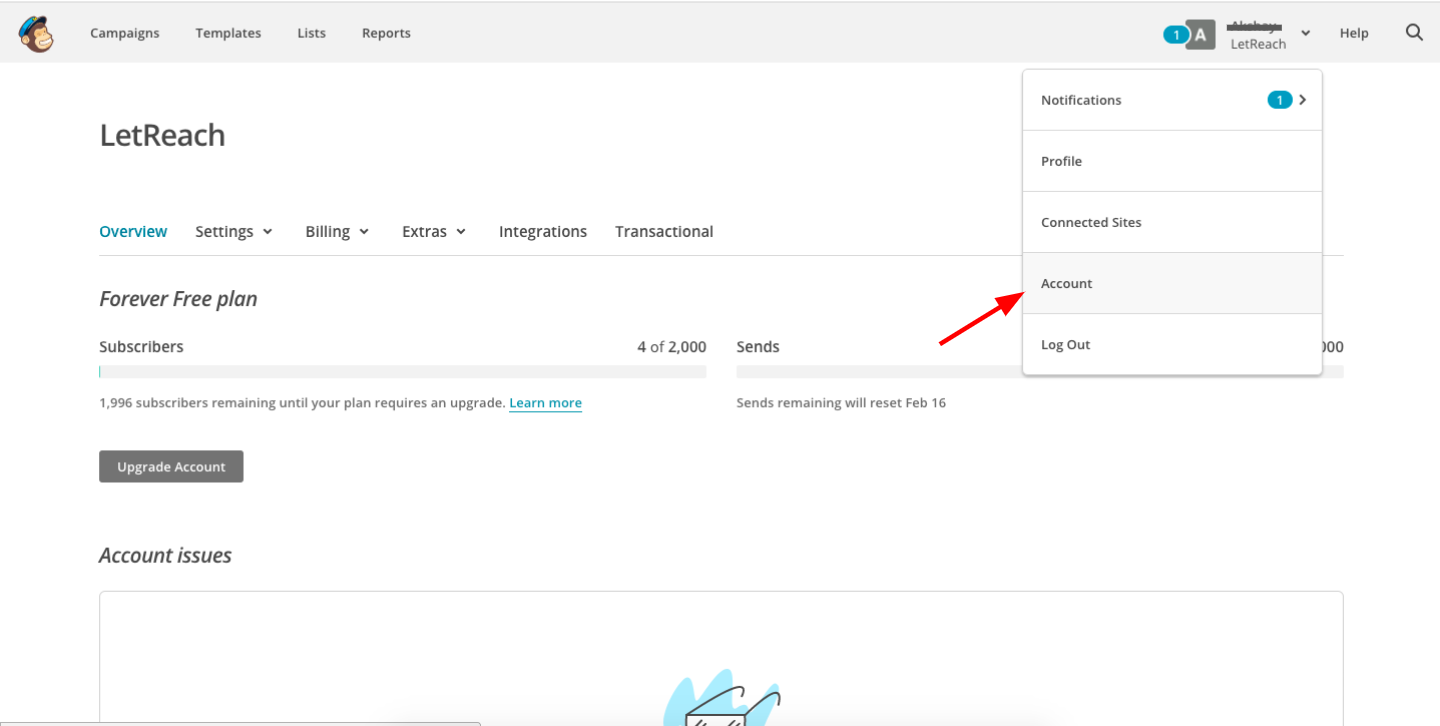Switch to the Transactional tab

(664, 231)
